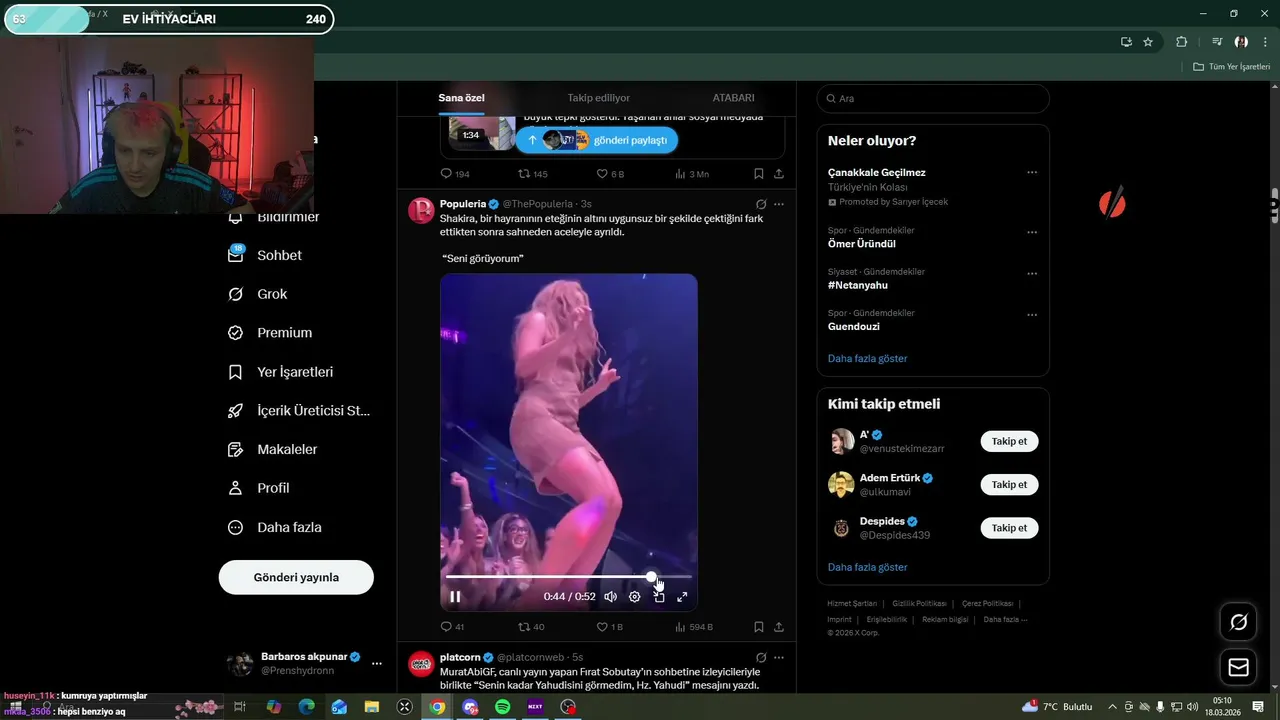This screenshot has height=720, width=1280.
Task: Open the Chrome extensions puzzle icon
Action: coord(1181,42)
